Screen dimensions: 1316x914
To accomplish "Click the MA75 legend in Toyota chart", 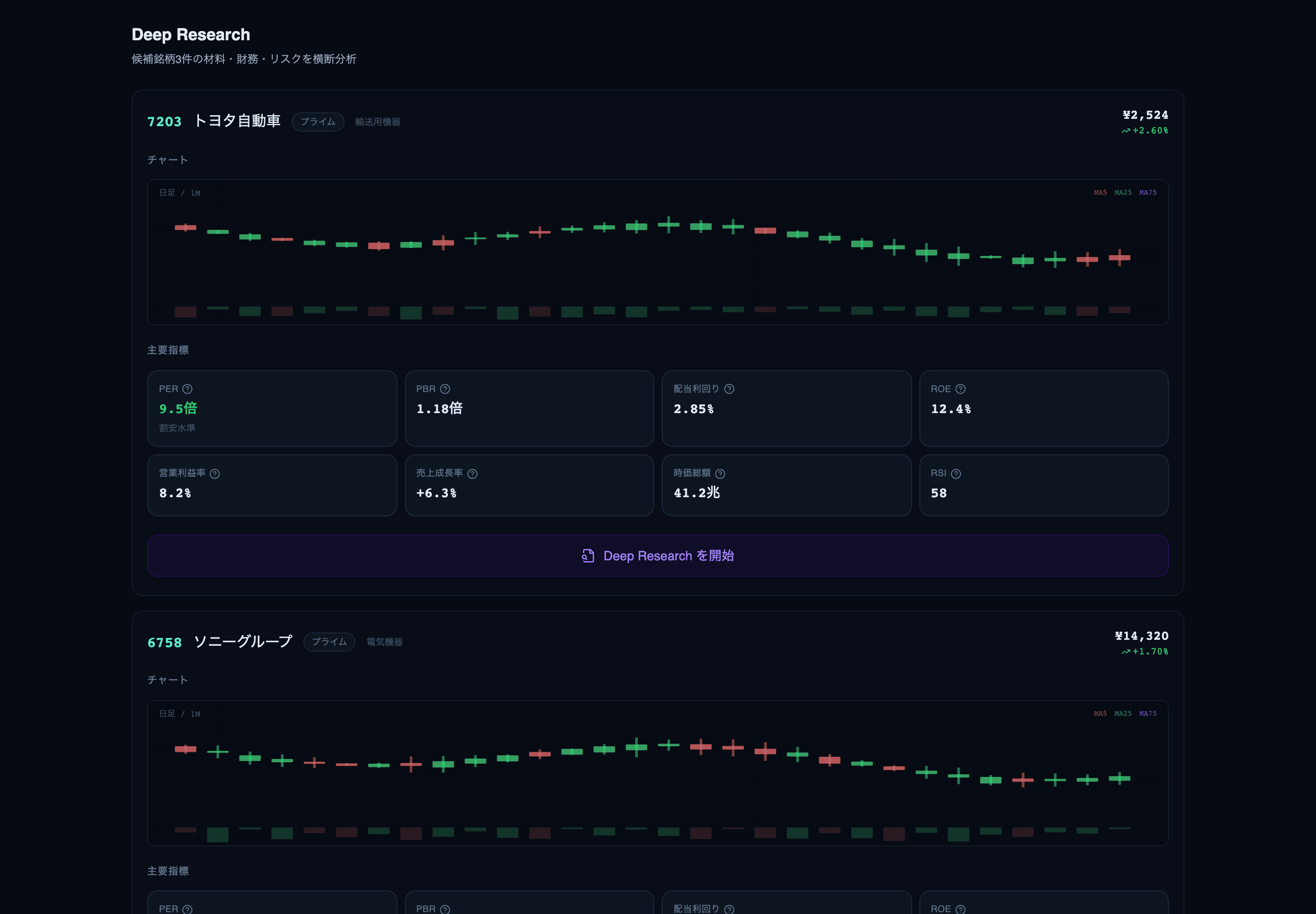I will (1148, 192).
